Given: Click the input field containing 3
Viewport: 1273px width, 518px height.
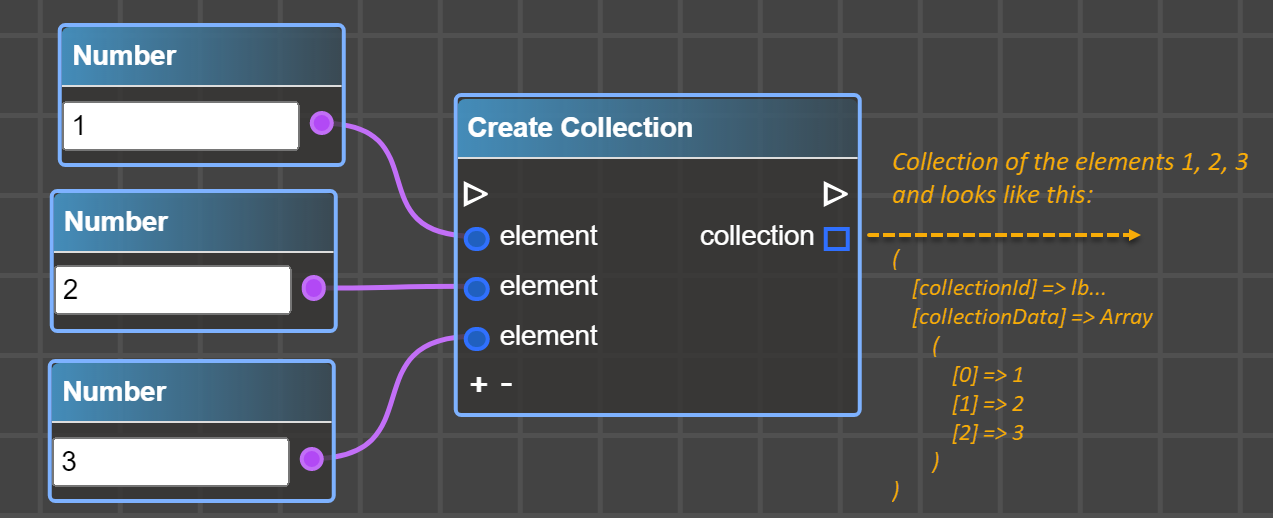Looking at the screenshot, I should pos(171,461).
